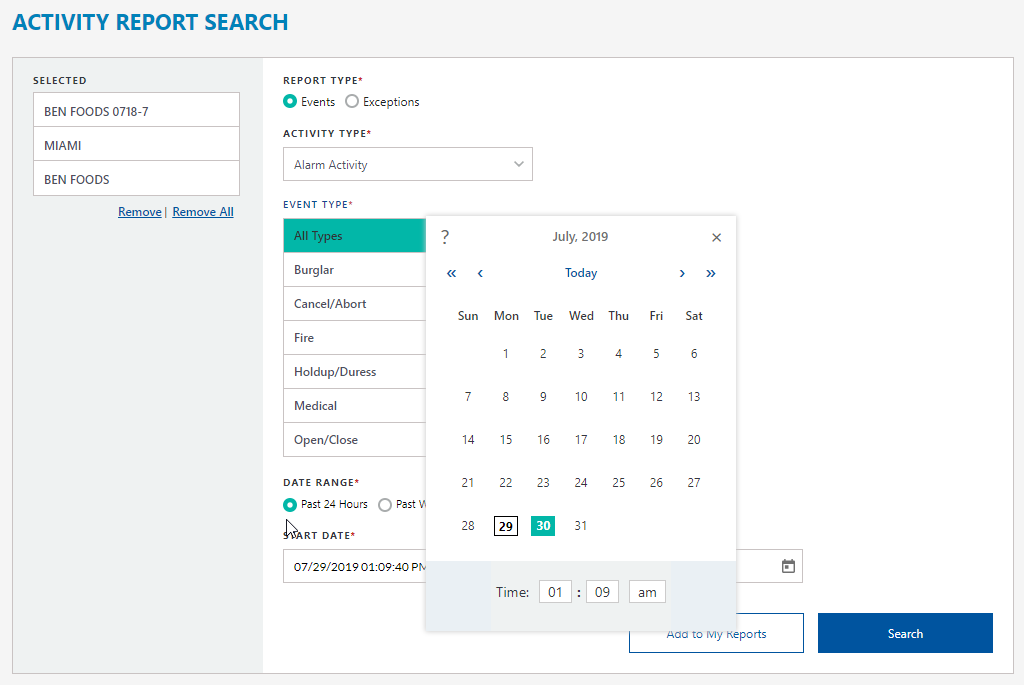Pick July 29 in the calendar
The height and width of the screenshot is (685, 1024).
pyautogui.click(x=505, y=526)
